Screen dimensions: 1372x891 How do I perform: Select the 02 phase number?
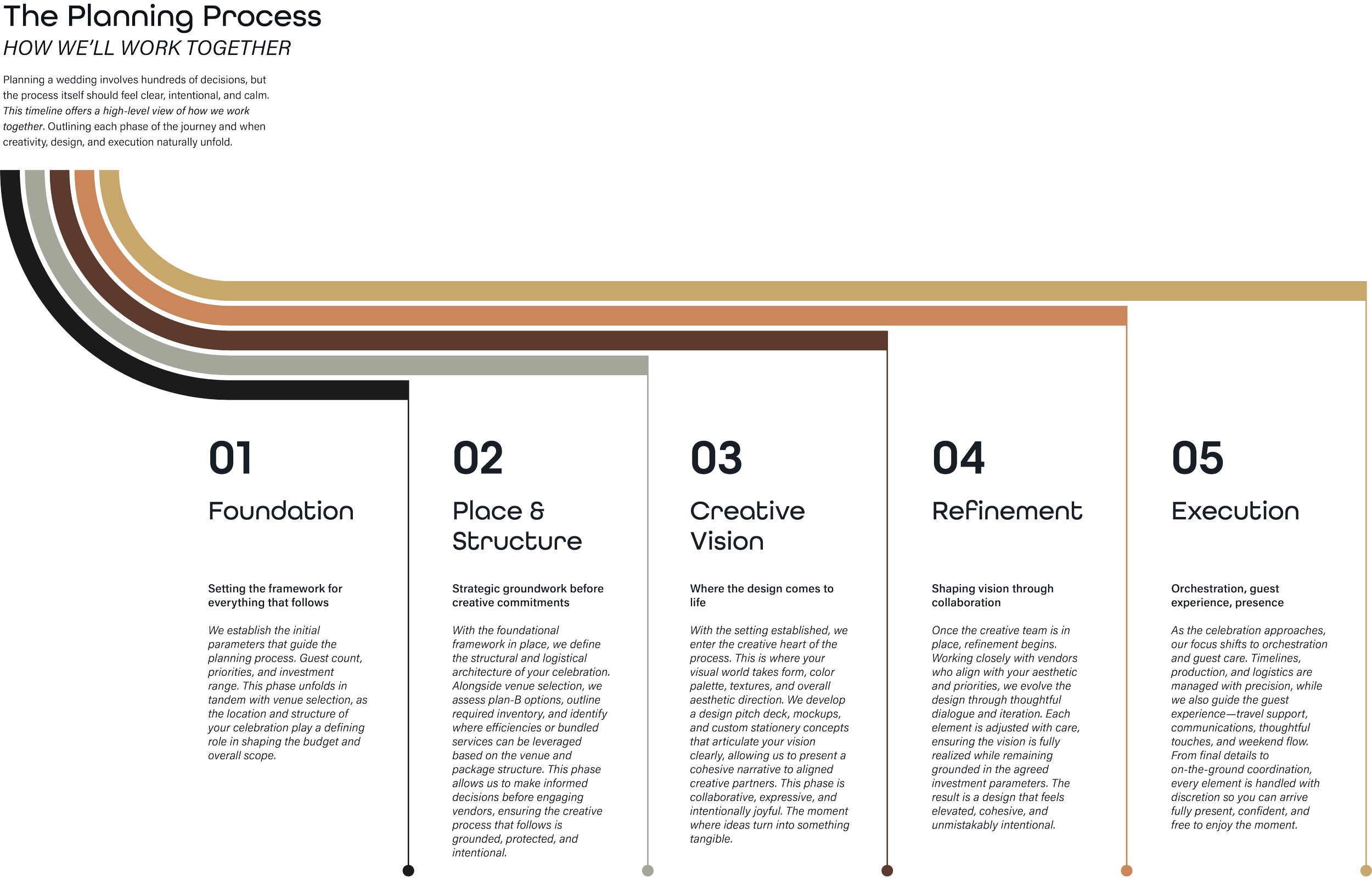coord(478,457)
